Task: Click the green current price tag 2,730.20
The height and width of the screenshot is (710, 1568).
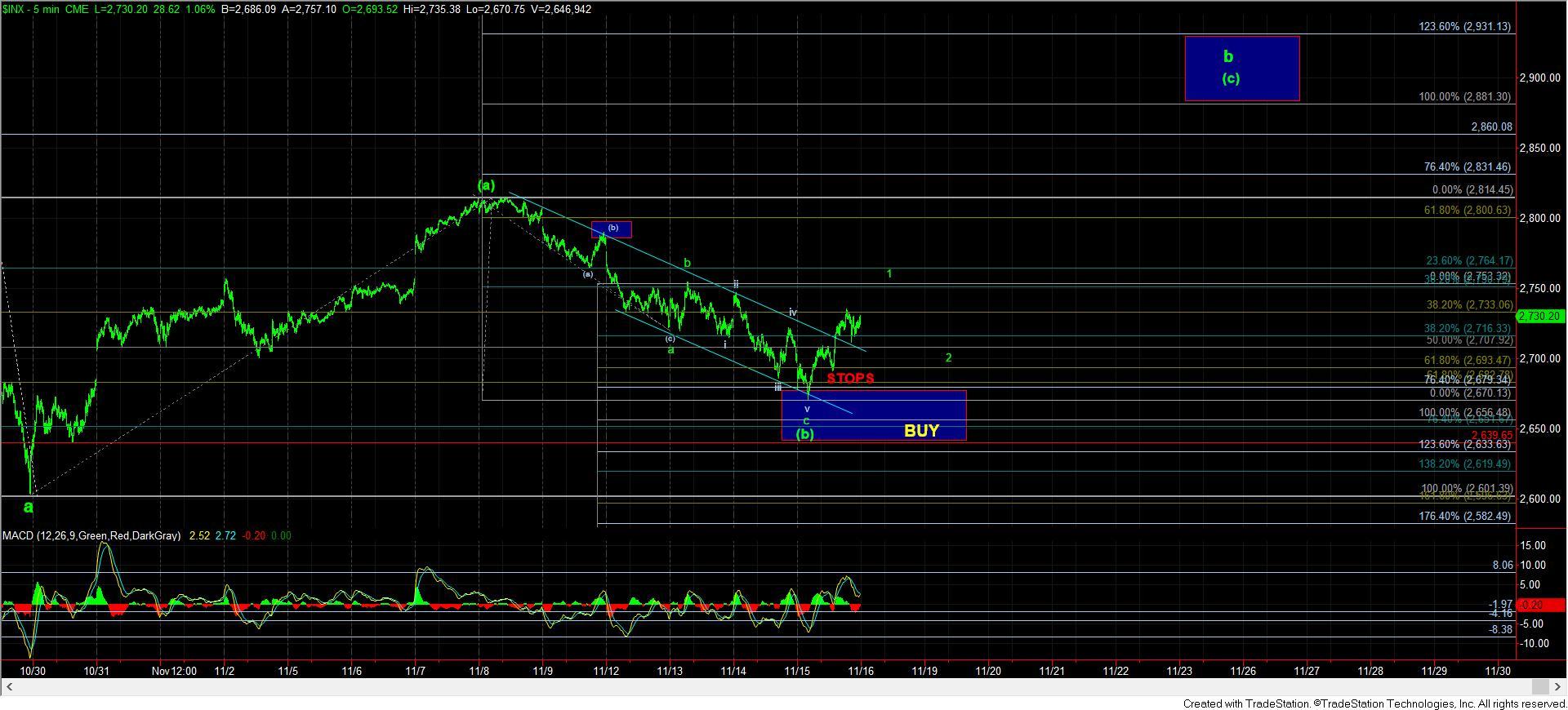Action: (1540, 316)
